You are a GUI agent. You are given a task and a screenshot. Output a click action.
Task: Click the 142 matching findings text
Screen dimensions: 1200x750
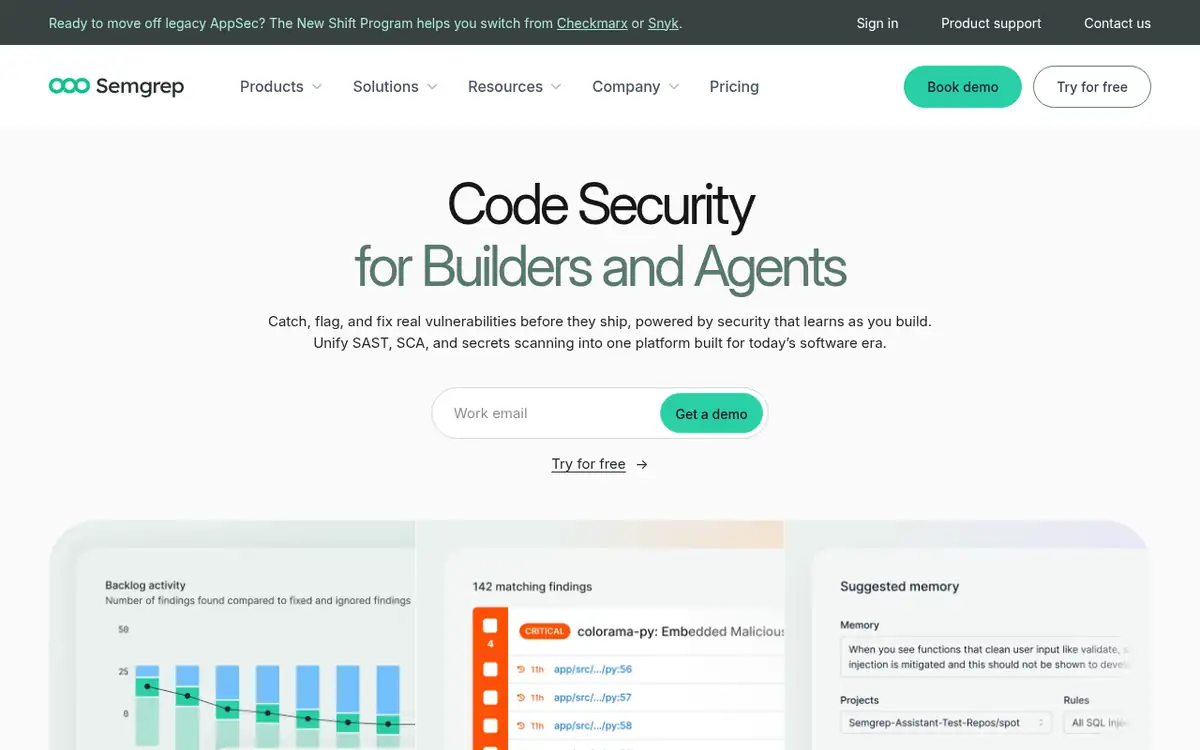[532, 587]
